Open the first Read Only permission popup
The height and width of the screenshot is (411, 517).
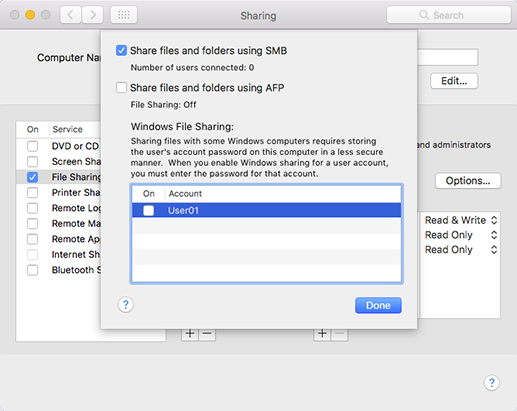point(461,235)
